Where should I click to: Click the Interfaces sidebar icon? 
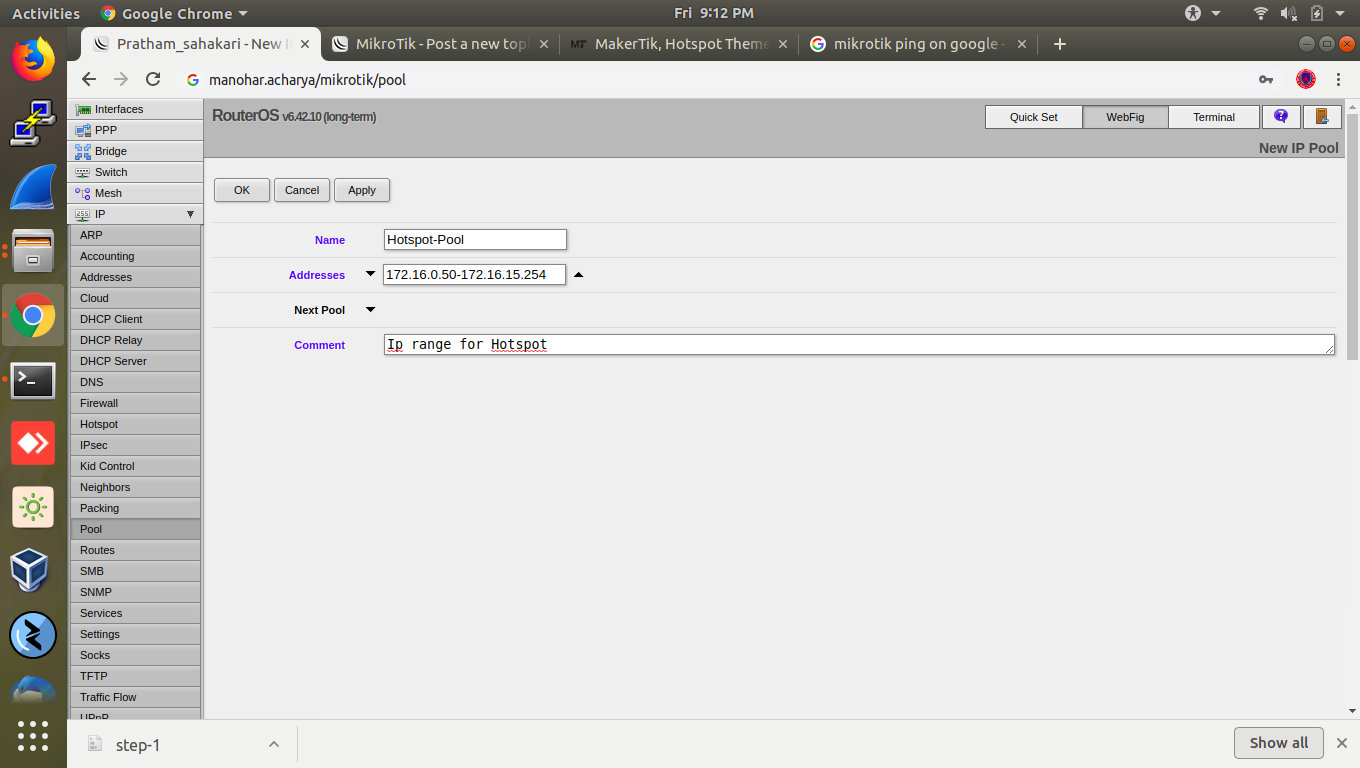(x=84, y=109)
